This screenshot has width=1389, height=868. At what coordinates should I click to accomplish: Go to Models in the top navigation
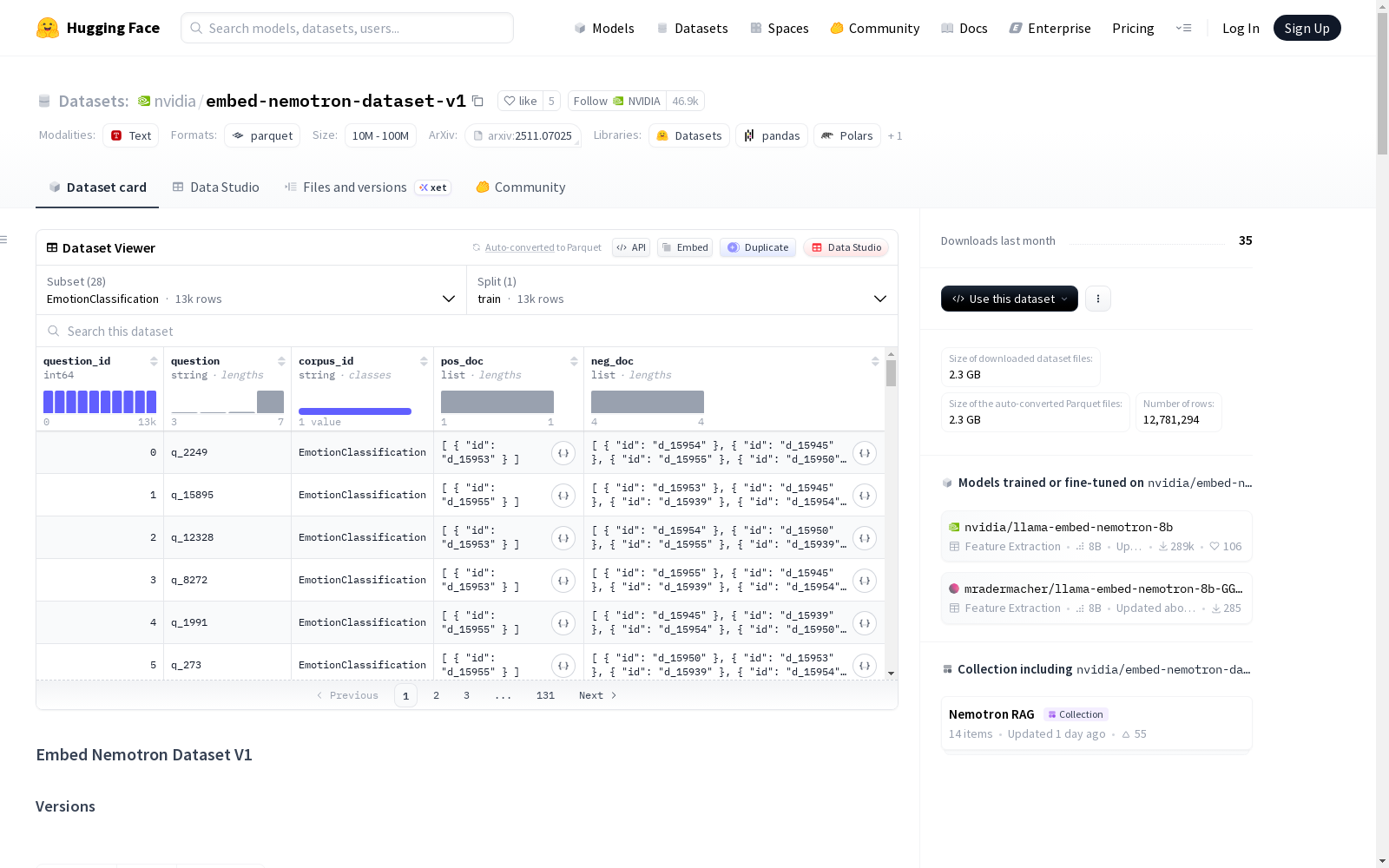click(604, 28)
